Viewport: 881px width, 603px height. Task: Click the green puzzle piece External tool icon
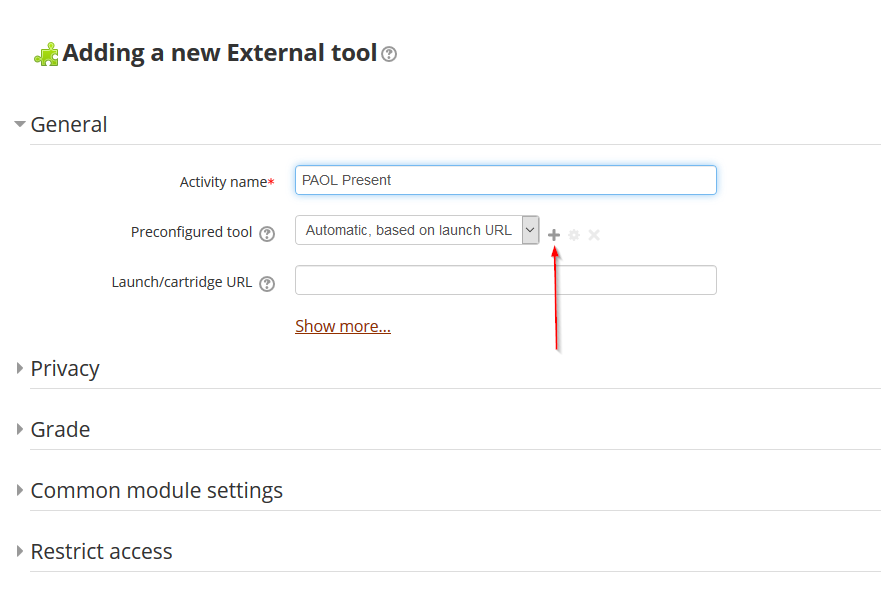click(46, 55)
